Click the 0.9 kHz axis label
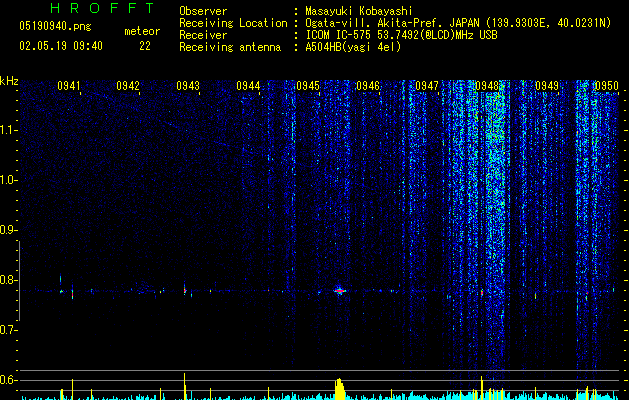 click(x=7, y=230)
